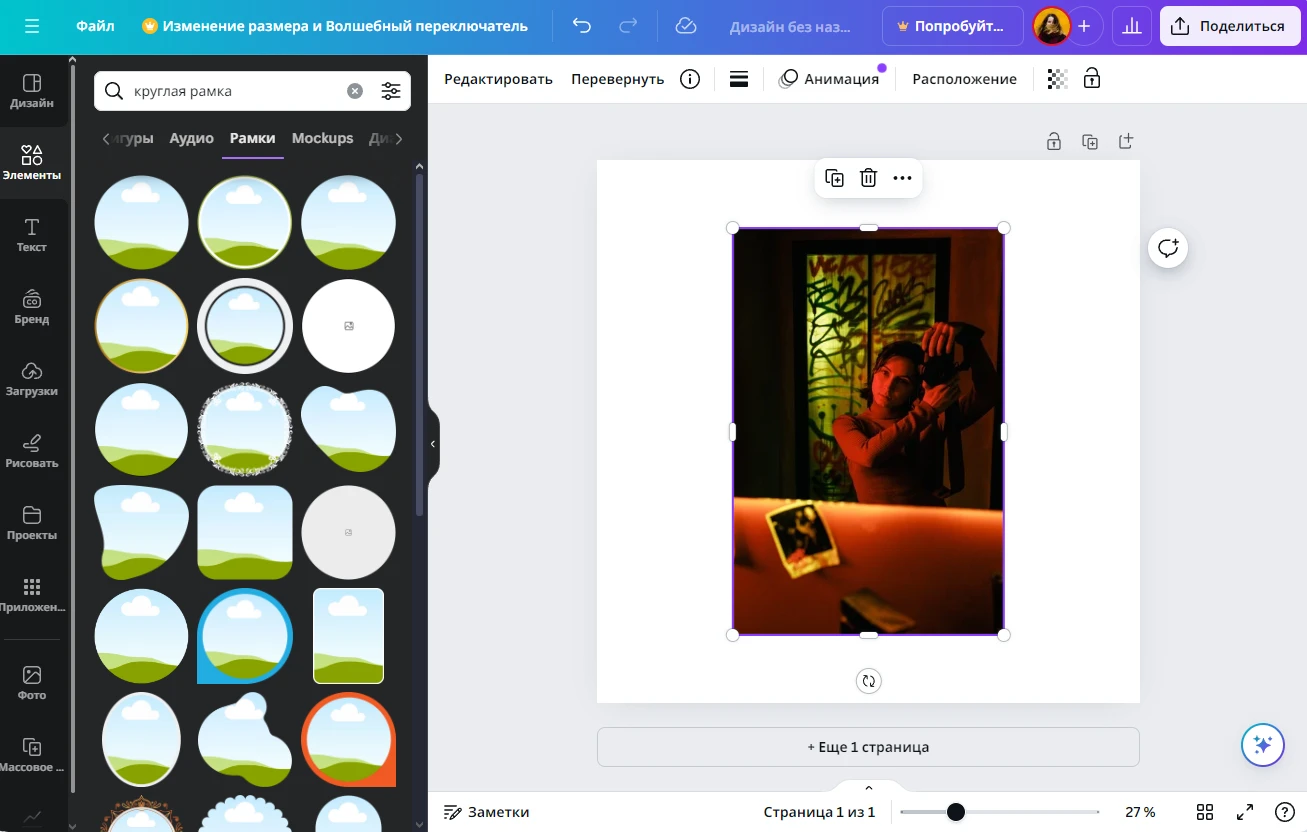Select the circular frame with rough floral edge
Viewport: 1307px width, 832px height.
(x=245, y=430)
